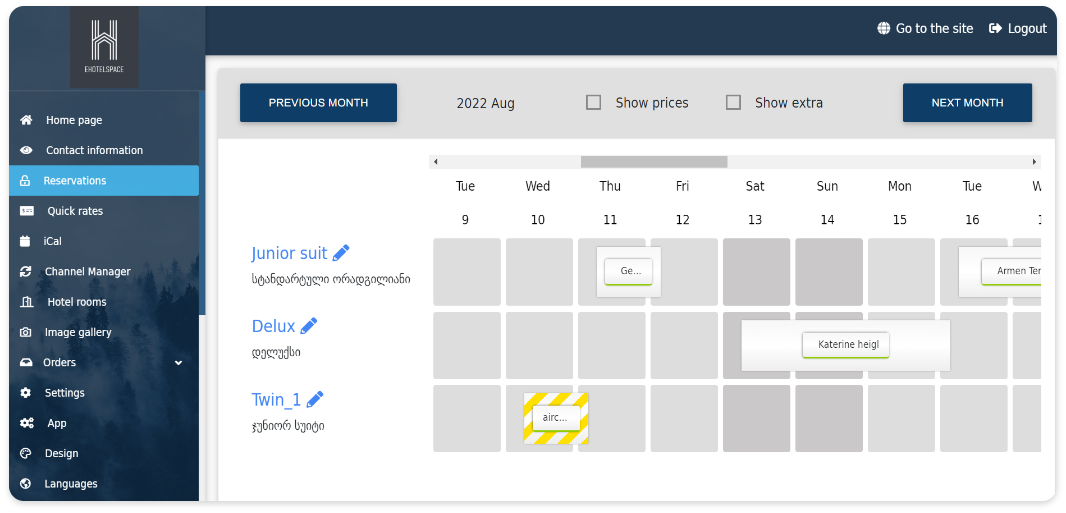Click the Logout arrow icon
The height and width of the screenshot is (513, 1066).
coord(995,29)
